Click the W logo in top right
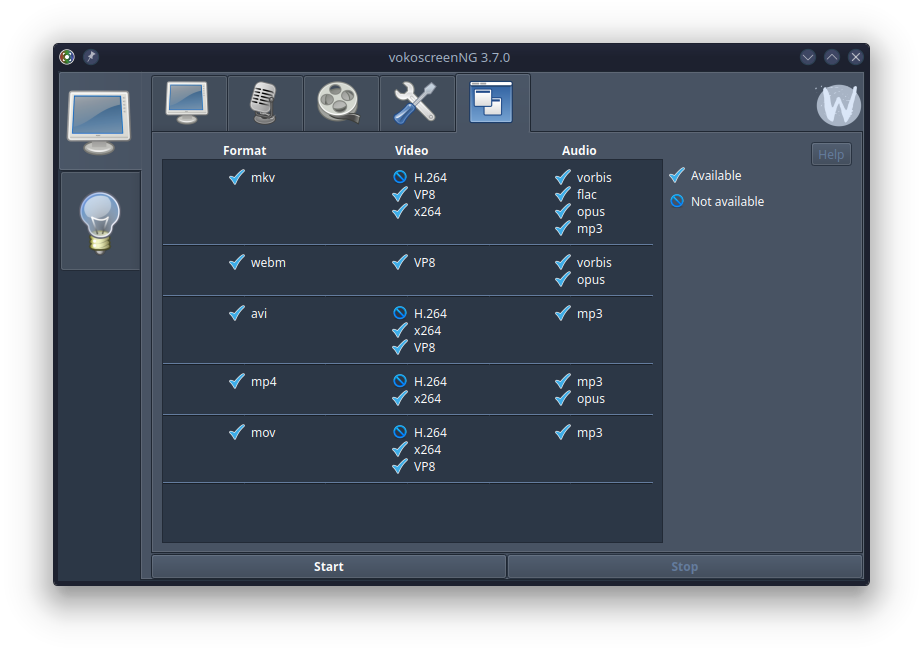Screen dimensions: 923x652 point(838,104)
